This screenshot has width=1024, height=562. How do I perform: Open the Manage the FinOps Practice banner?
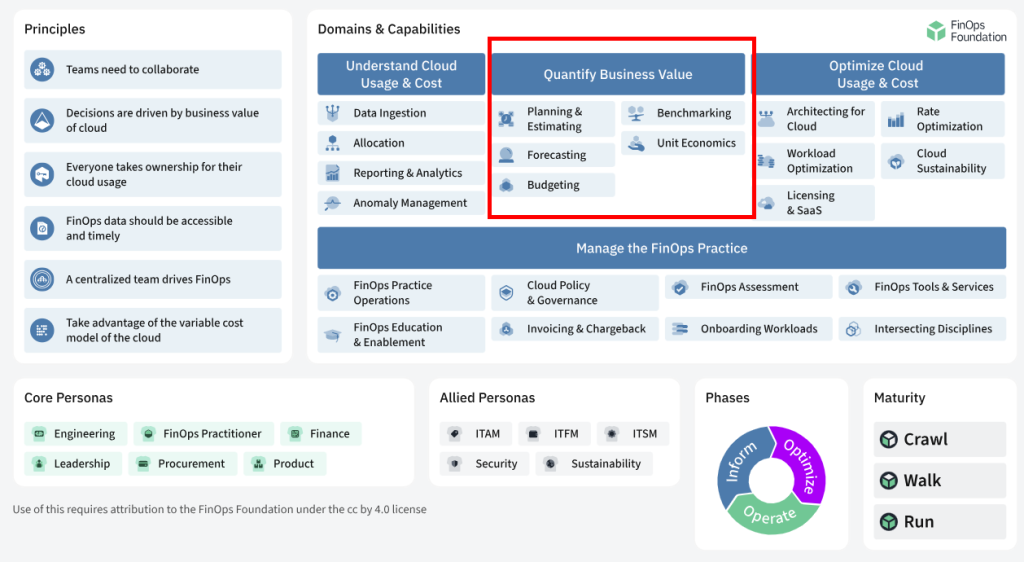(662, 248)
